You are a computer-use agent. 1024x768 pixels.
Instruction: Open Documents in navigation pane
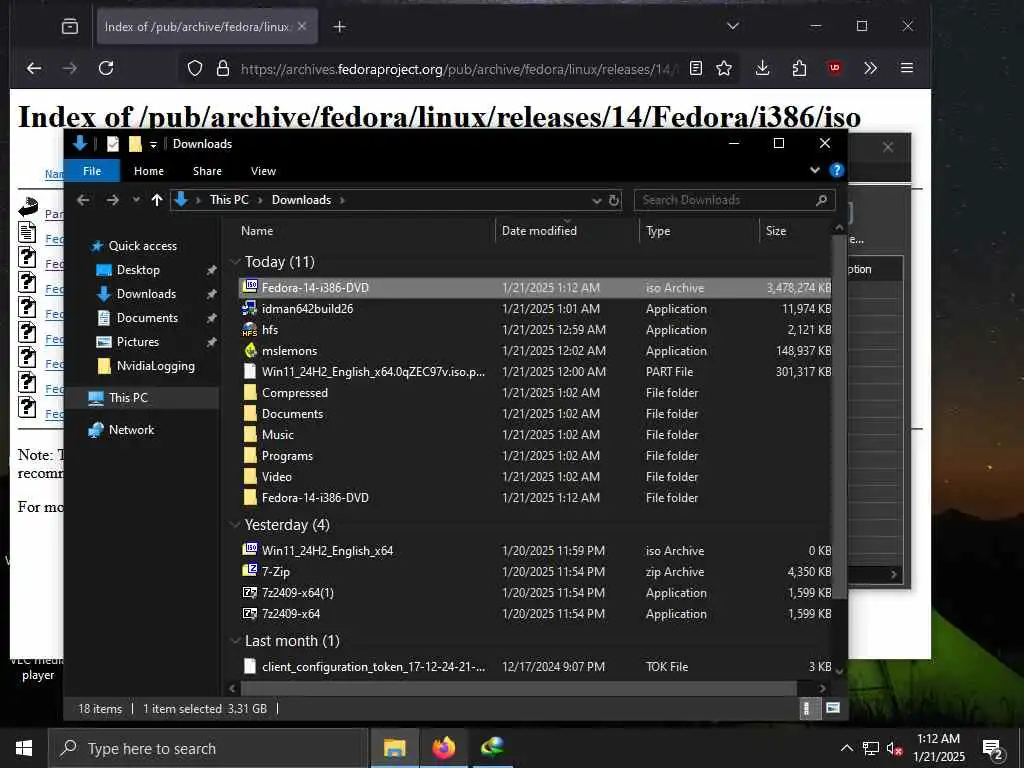point(147,317)
